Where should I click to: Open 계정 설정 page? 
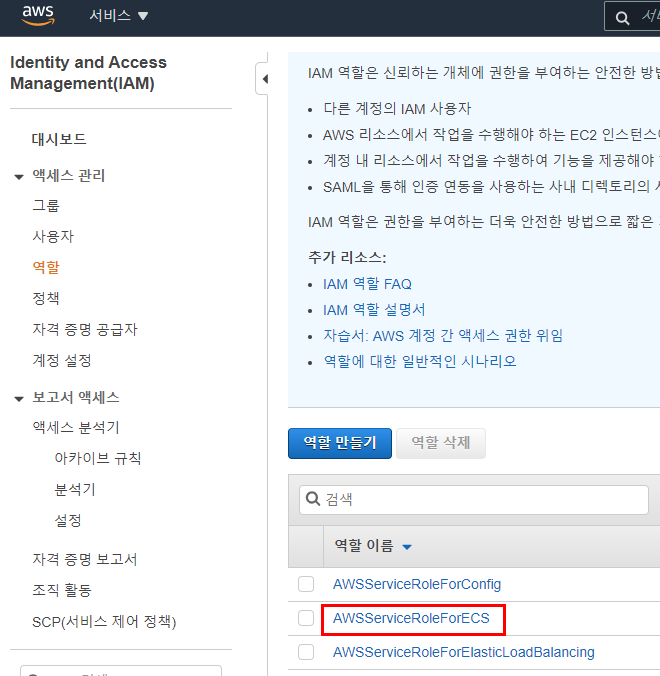[62, 360]
